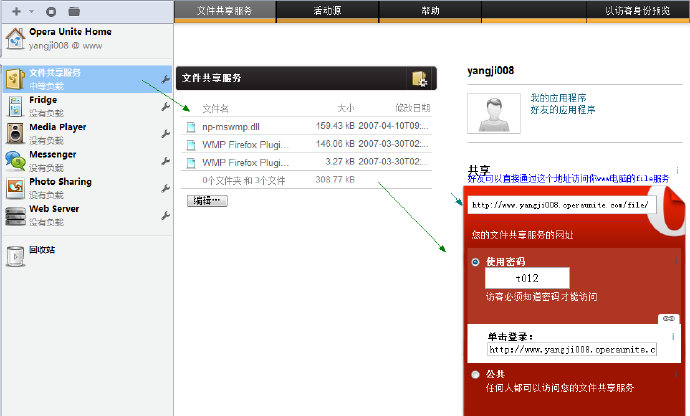690x416 pixels.
Task: Click the plus add button in sidebar toolbar
Action: 16,11
